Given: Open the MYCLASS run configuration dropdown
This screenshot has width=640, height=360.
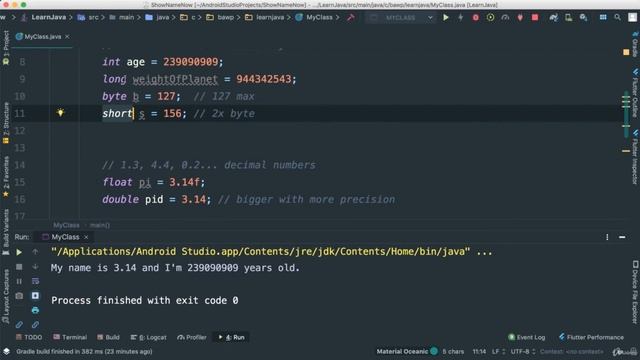Looking at the screenshot, I should (400, 18).
